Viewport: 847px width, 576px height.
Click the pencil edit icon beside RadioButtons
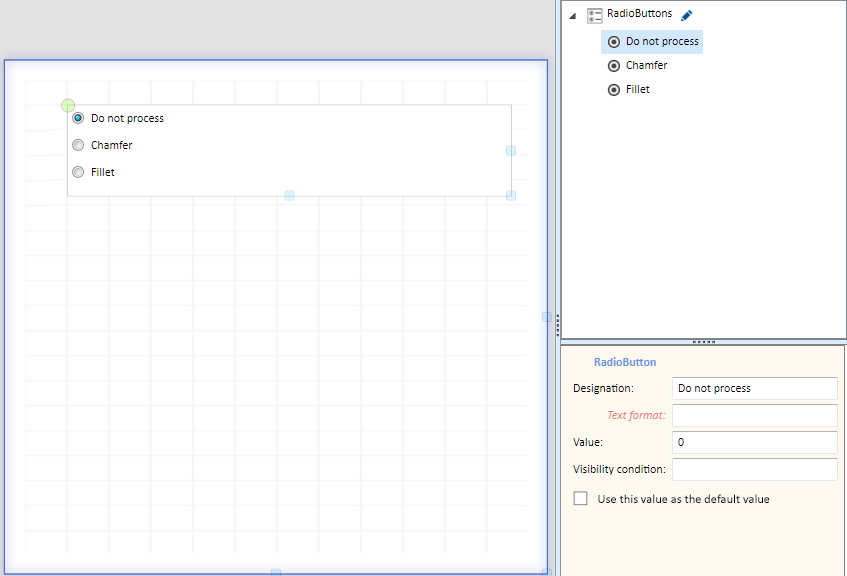tap(687, 15)
